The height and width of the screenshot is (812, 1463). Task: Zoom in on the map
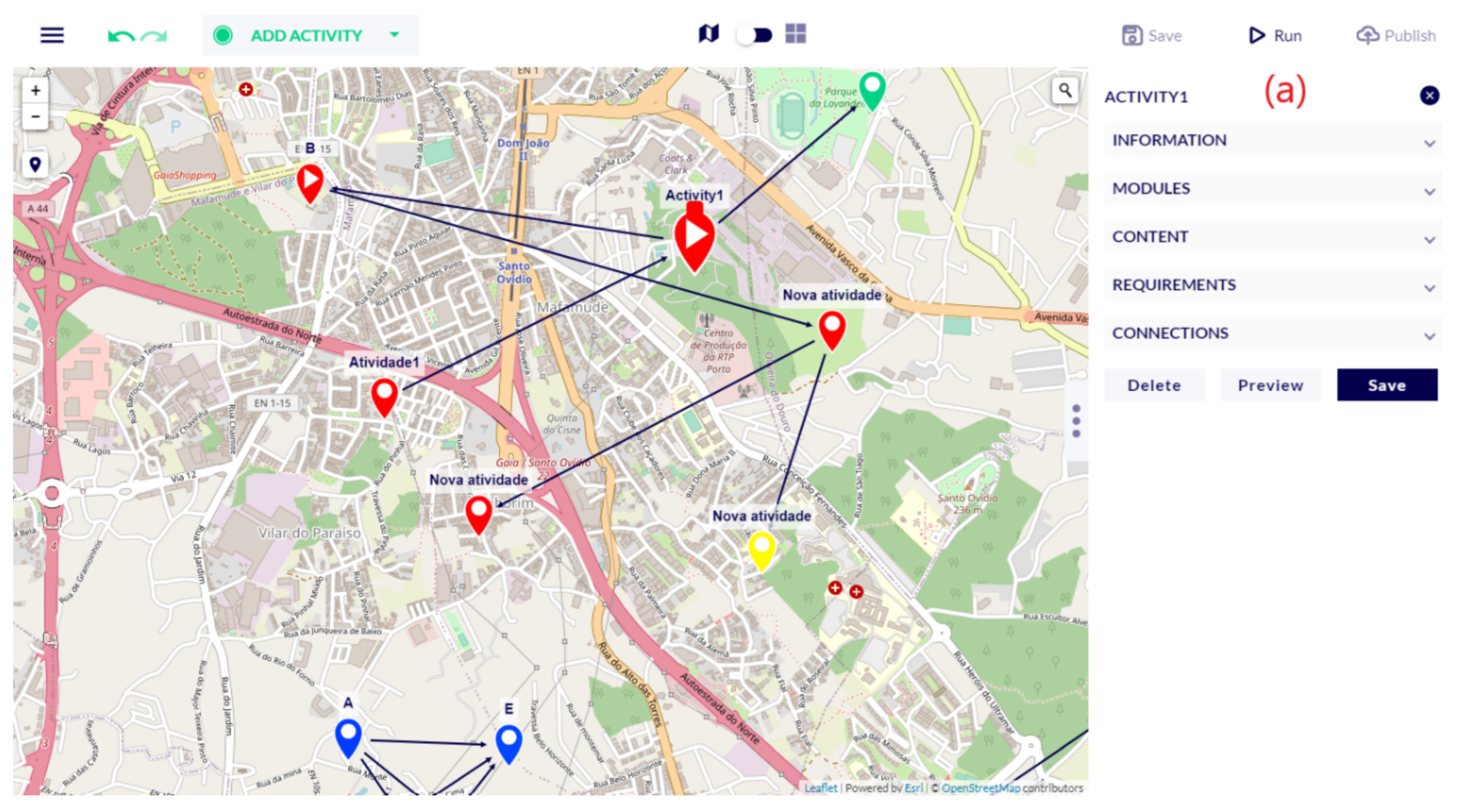tap(35, 90)
